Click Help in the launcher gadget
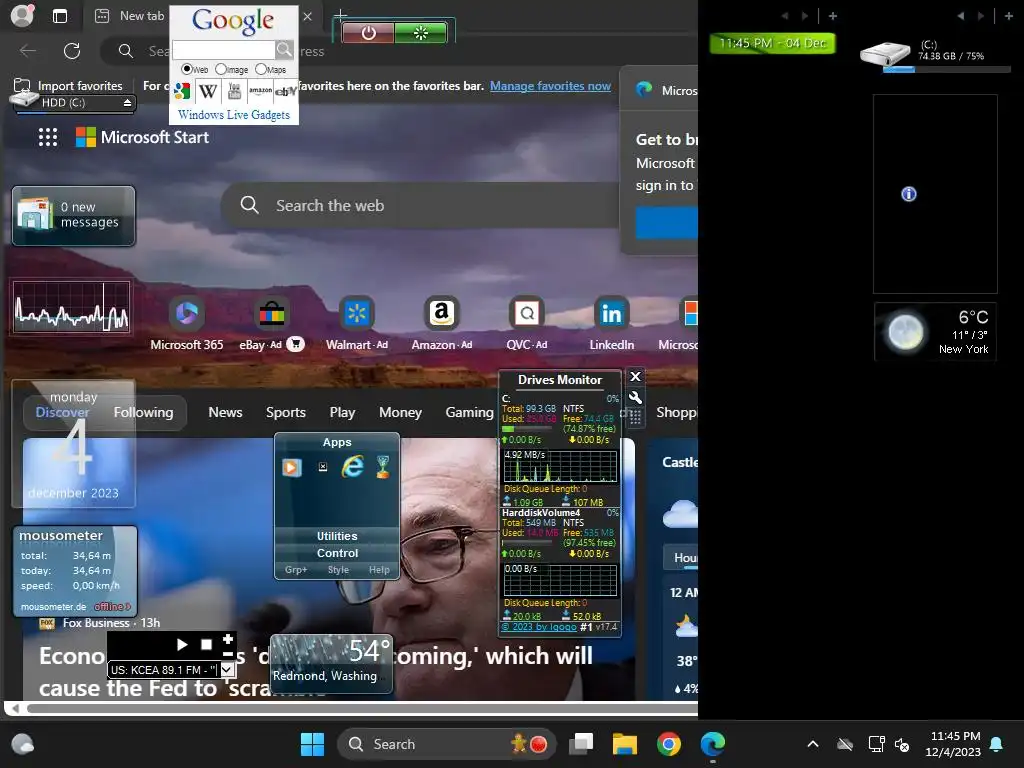The width and height of the screenshot is (1024, 768). (379, 569)
